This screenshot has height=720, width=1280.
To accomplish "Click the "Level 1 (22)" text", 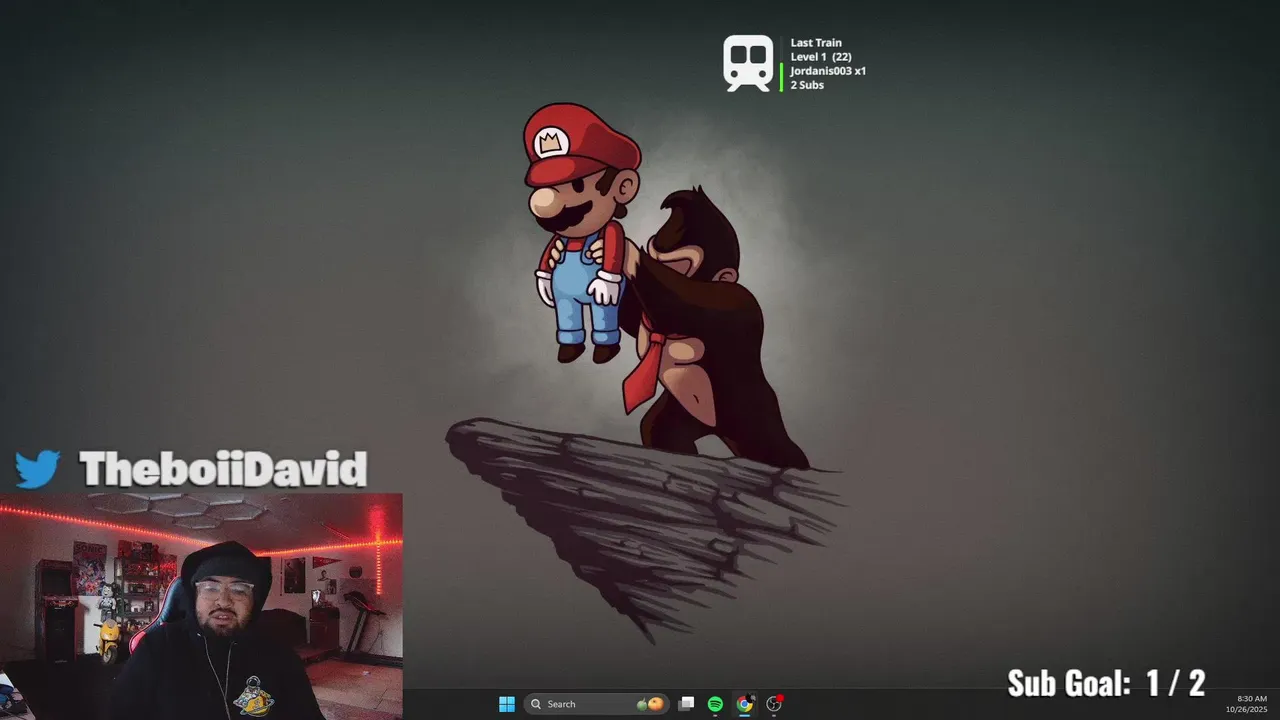I will pos(821,57).
